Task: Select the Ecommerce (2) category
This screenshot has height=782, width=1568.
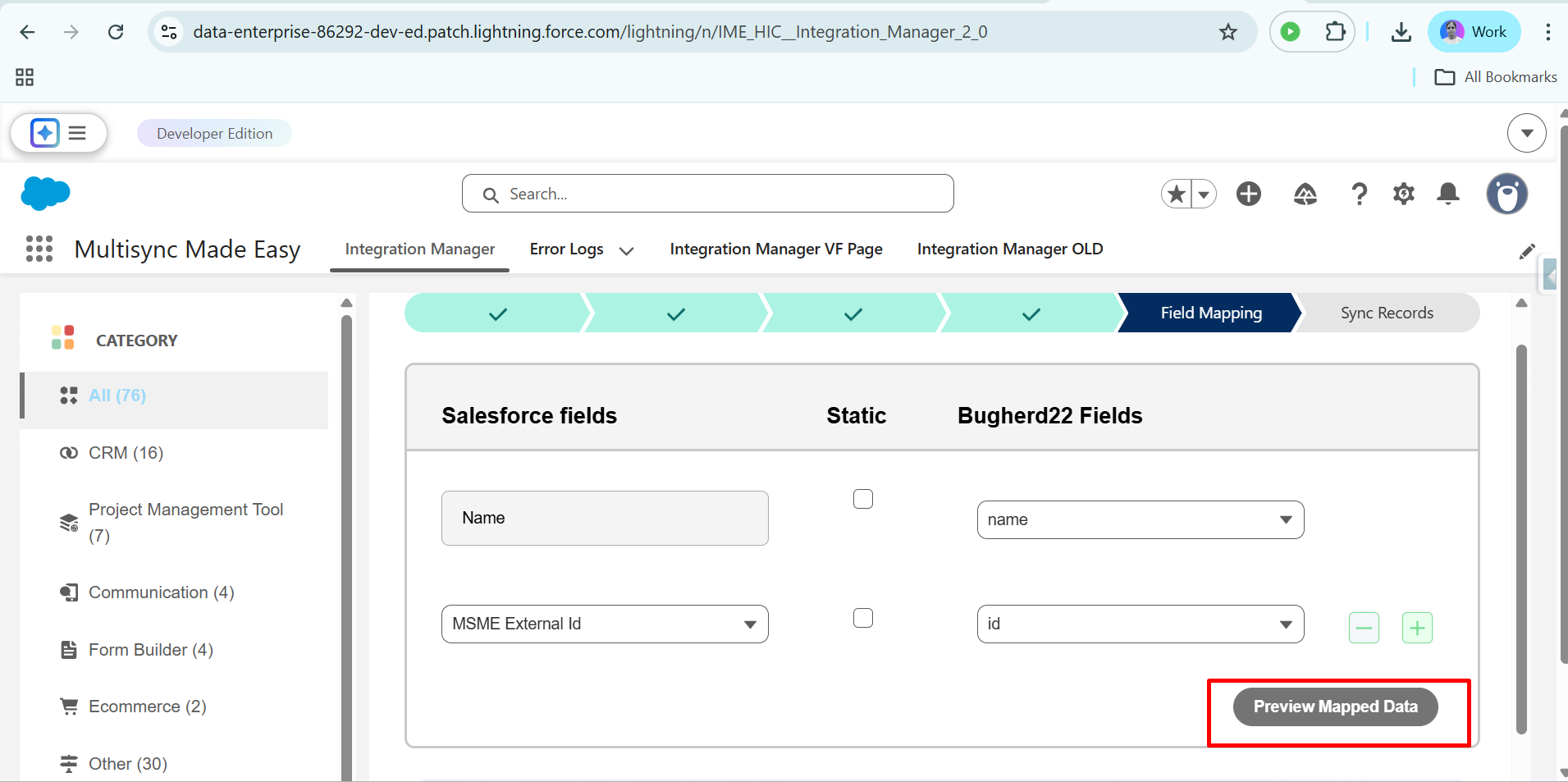Action: coord(174,707)
